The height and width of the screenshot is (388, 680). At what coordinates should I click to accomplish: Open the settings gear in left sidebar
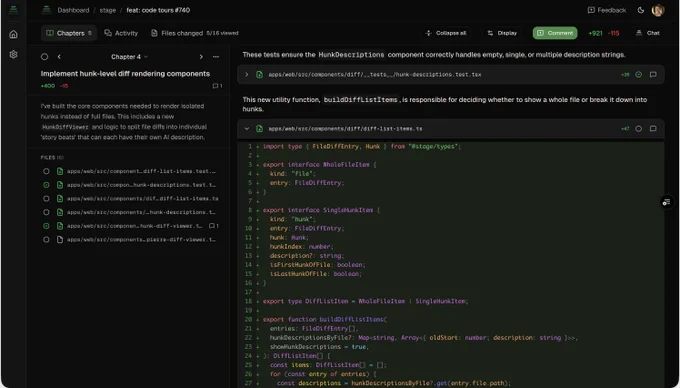(x=13, y=54)
